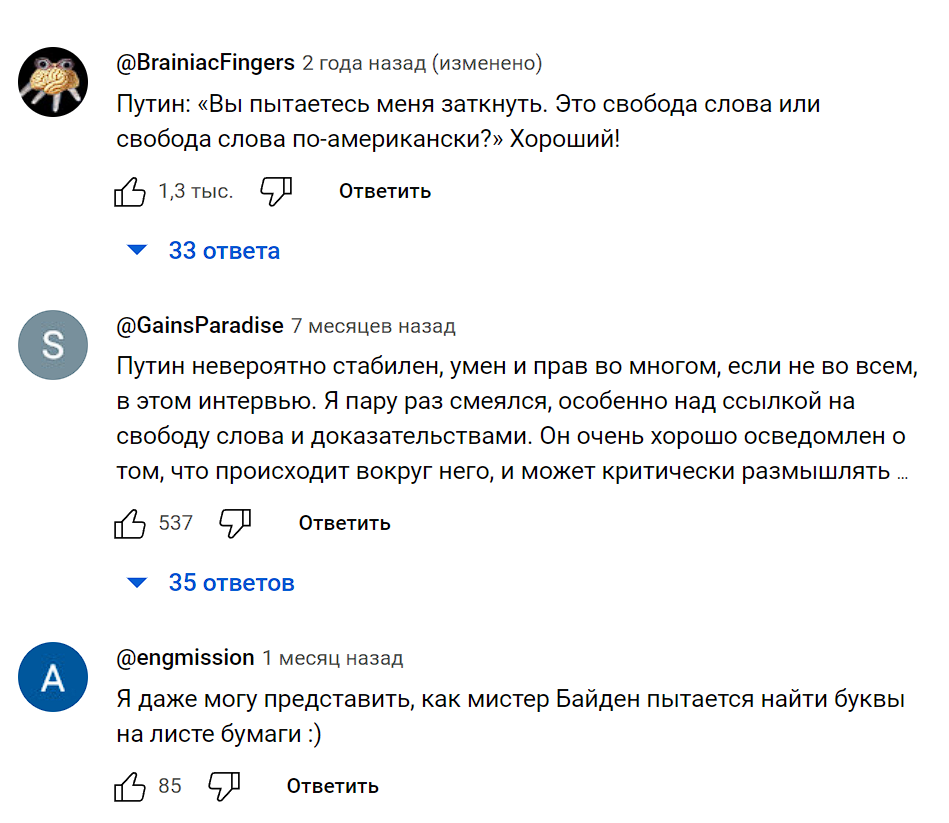The height and width of the screenshot is (823, 949).
Task: Open @BrainiacFingers brain avatar profile
Action: (x=53, y=81)
